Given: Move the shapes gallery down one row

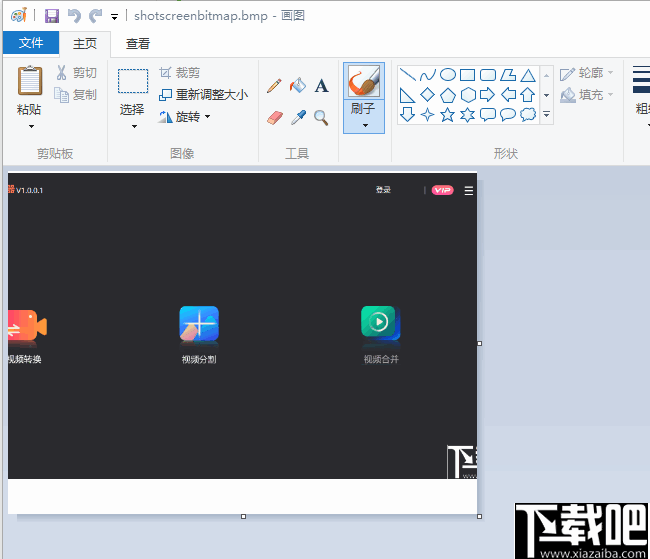Looking at the screenshot, I should coord(546,95).
